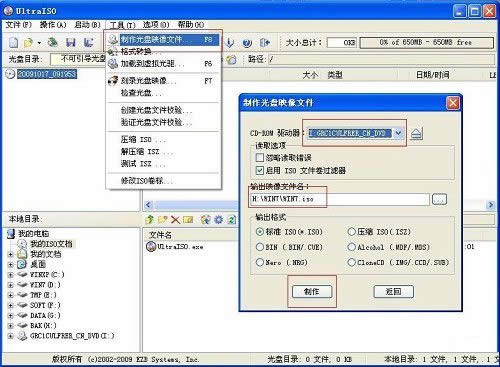Click the colorful disc icon left of the gear
500x367 pixels.
coord(206,219)
